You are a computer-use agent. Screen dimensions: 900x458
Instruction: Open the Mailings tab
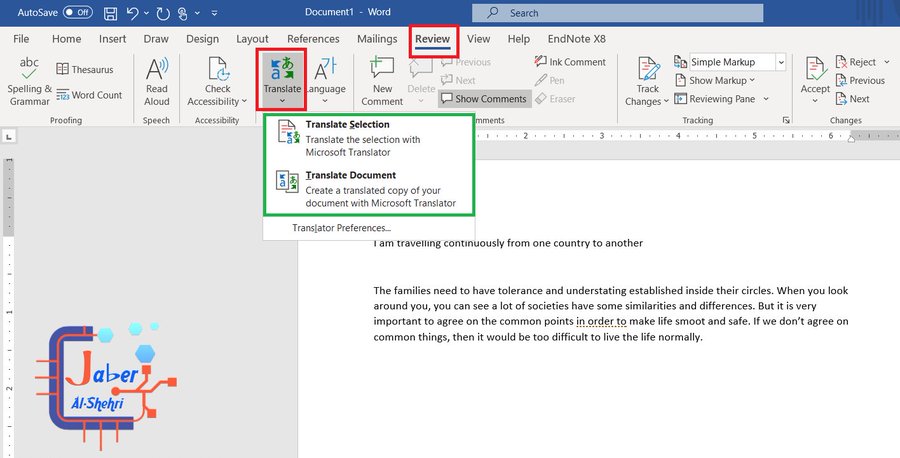[x=377, y=38]
